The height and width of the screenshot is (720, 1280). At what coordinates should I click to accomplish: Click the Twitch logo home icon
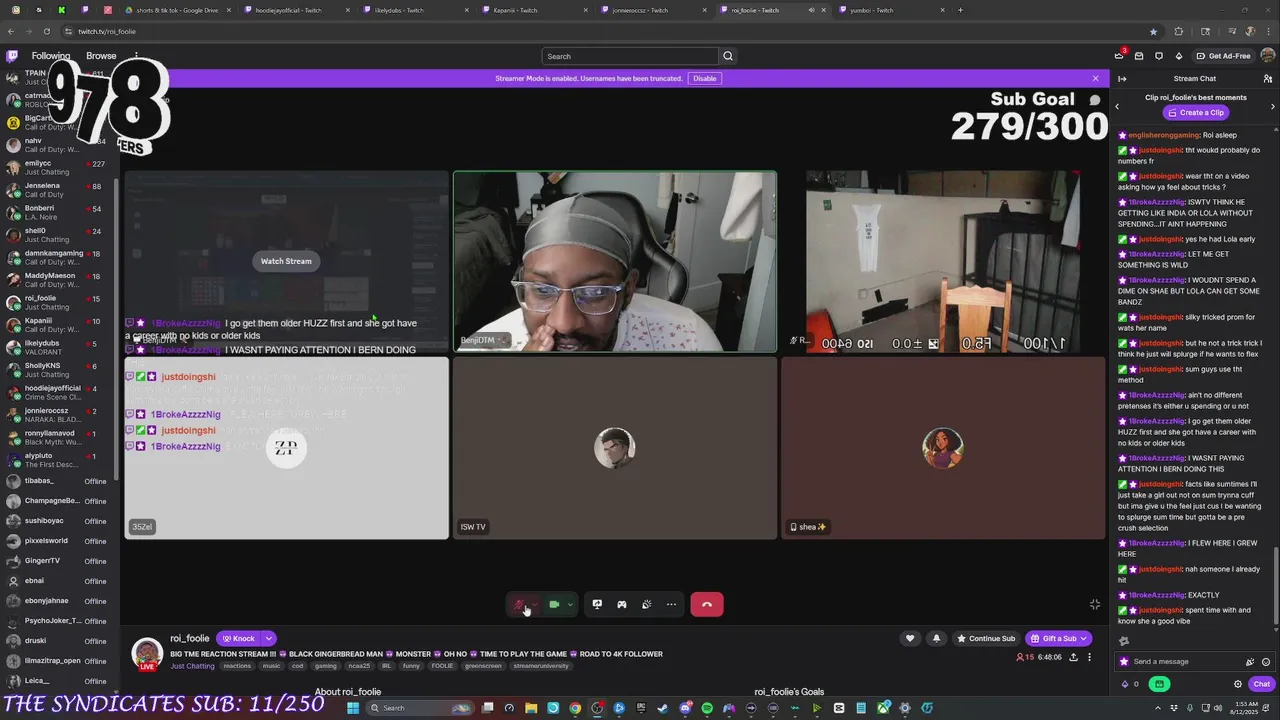click(x=12, y=56)
